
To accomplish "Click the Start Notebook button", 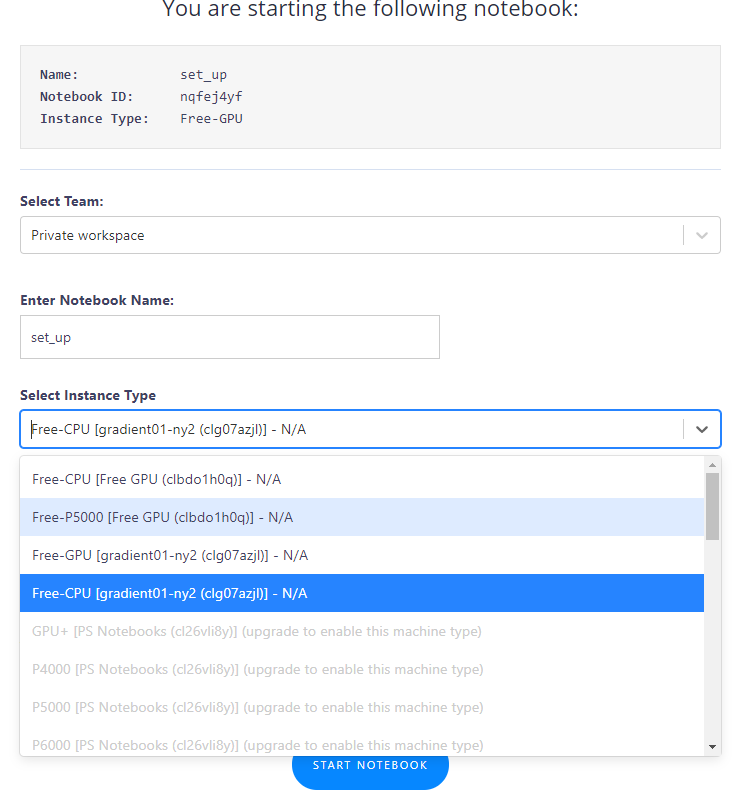I will (x=370, y=772).
